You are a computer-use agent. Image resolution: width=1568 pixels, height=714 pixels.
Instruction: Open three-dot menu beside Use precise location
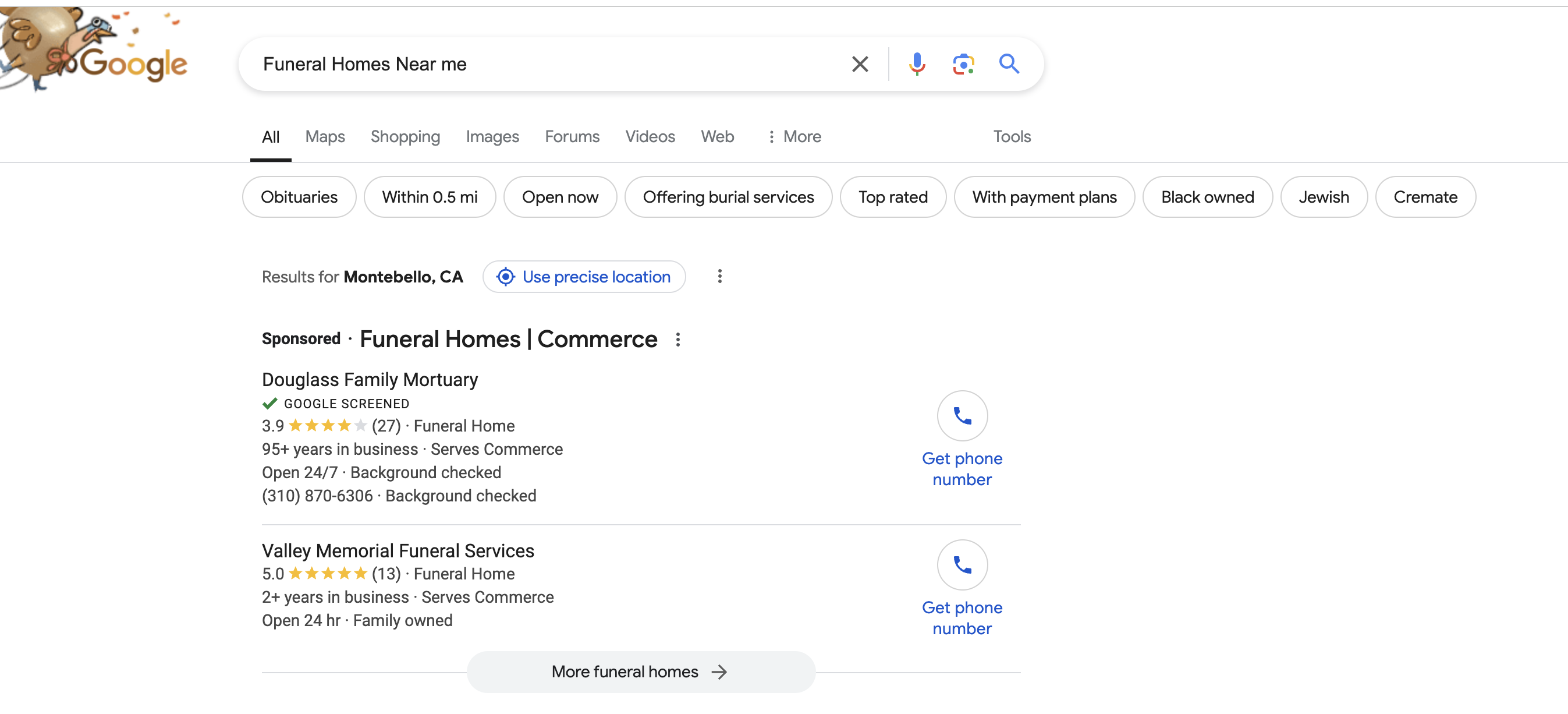(x=719, y=277)
